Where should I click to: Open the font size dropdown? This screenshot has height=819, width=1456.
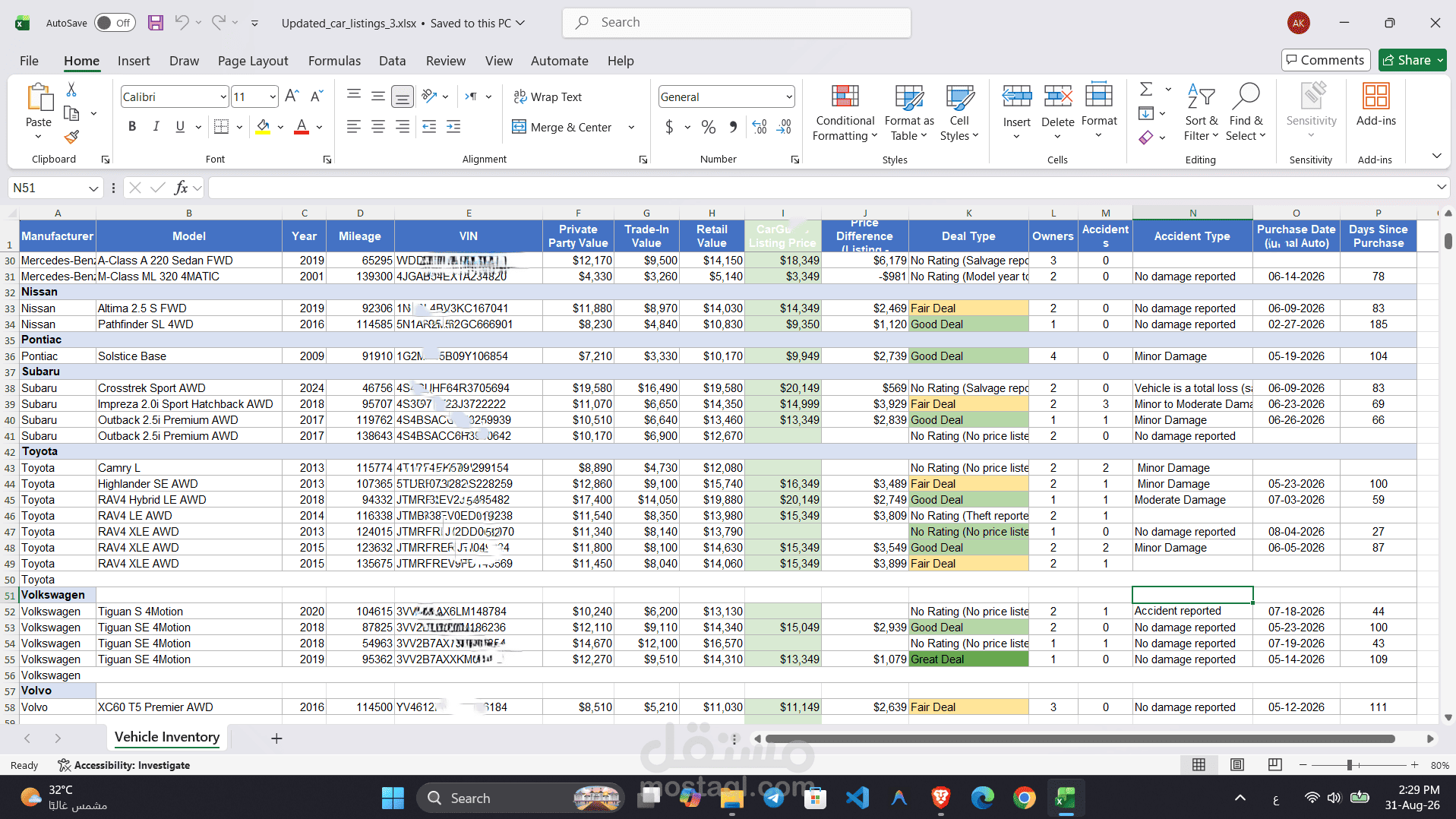point(273,96)
